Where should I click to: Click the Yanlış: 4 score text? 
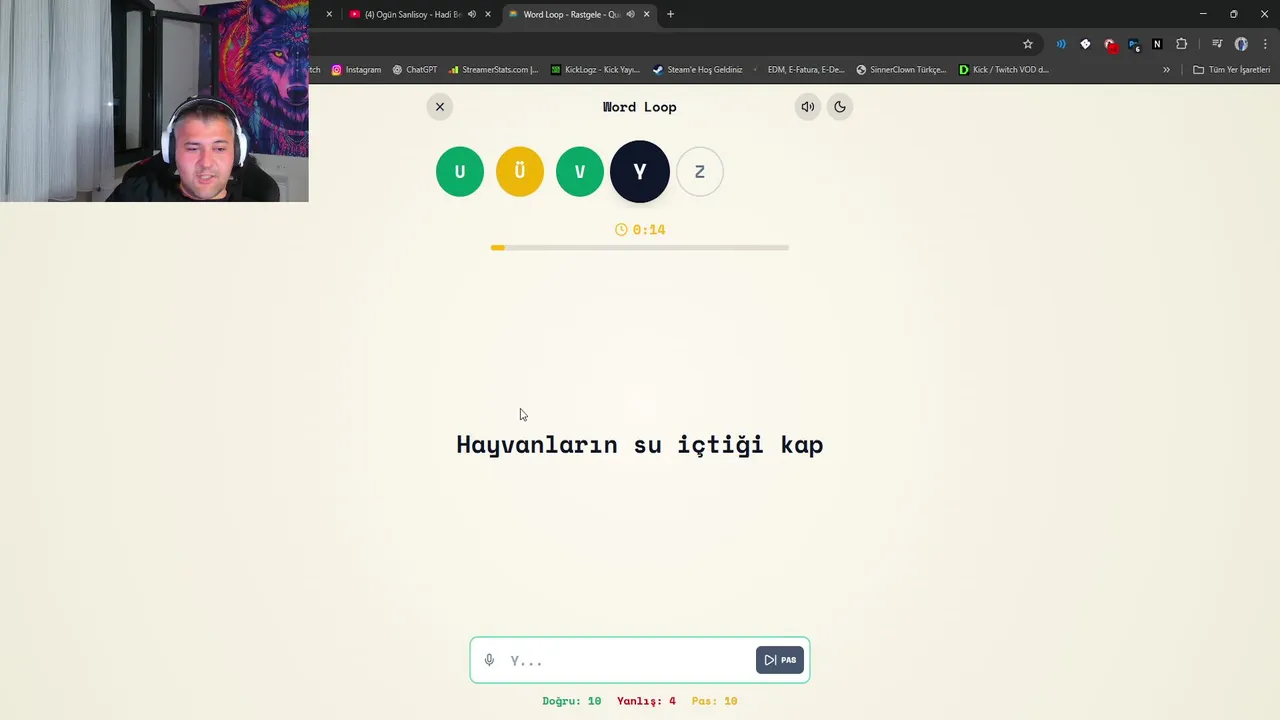646,701
